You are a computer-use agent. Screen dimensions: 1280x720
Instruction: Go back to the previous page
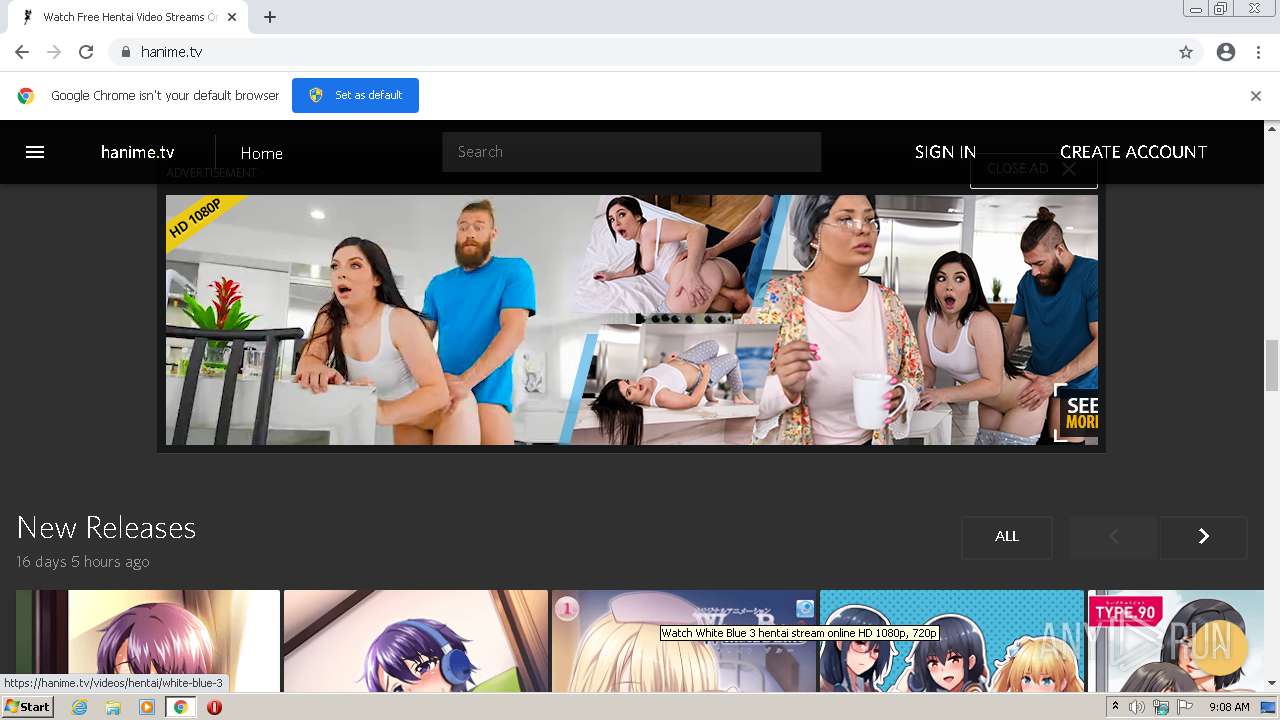tap(22, 52)
